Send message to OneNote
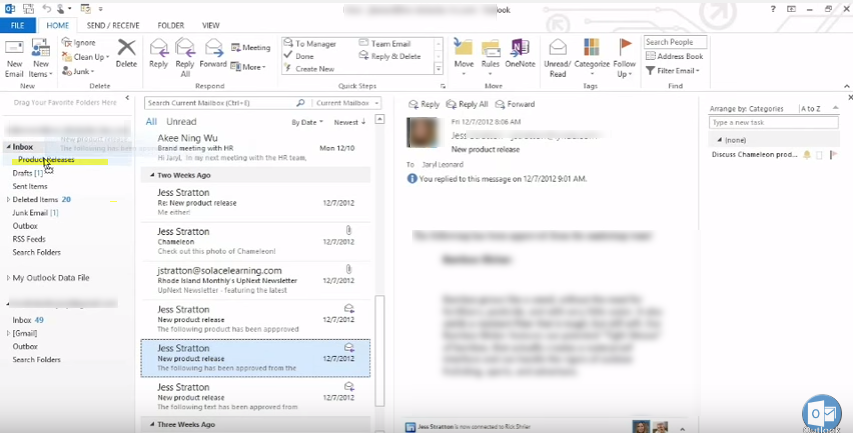 point(520,53)
